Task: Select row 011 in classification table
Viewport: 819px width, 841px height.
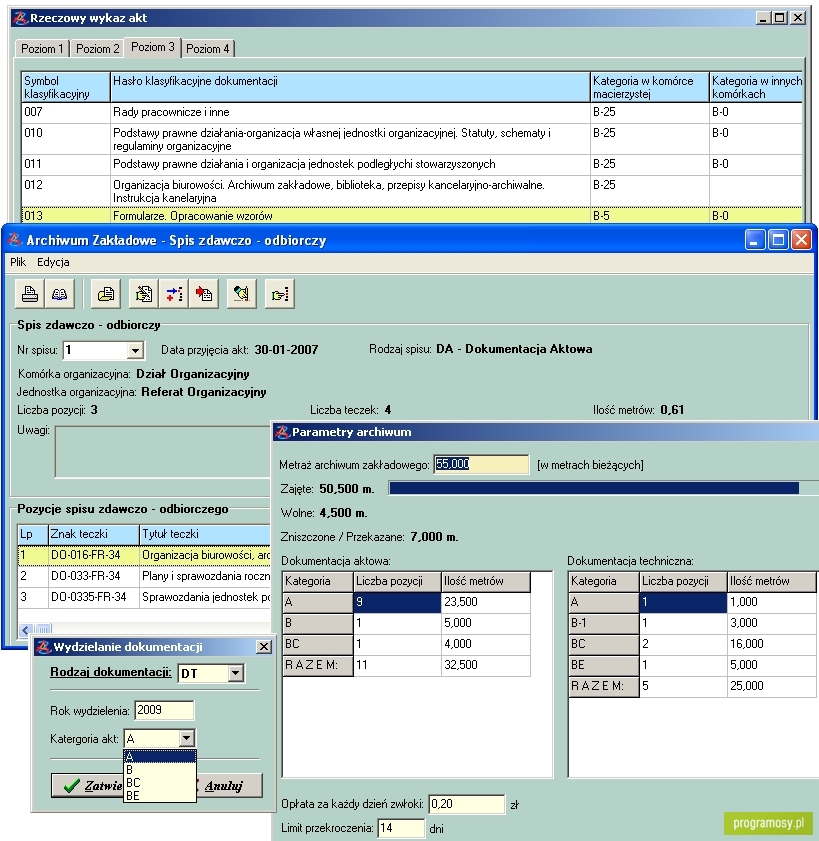Action: 412,164
